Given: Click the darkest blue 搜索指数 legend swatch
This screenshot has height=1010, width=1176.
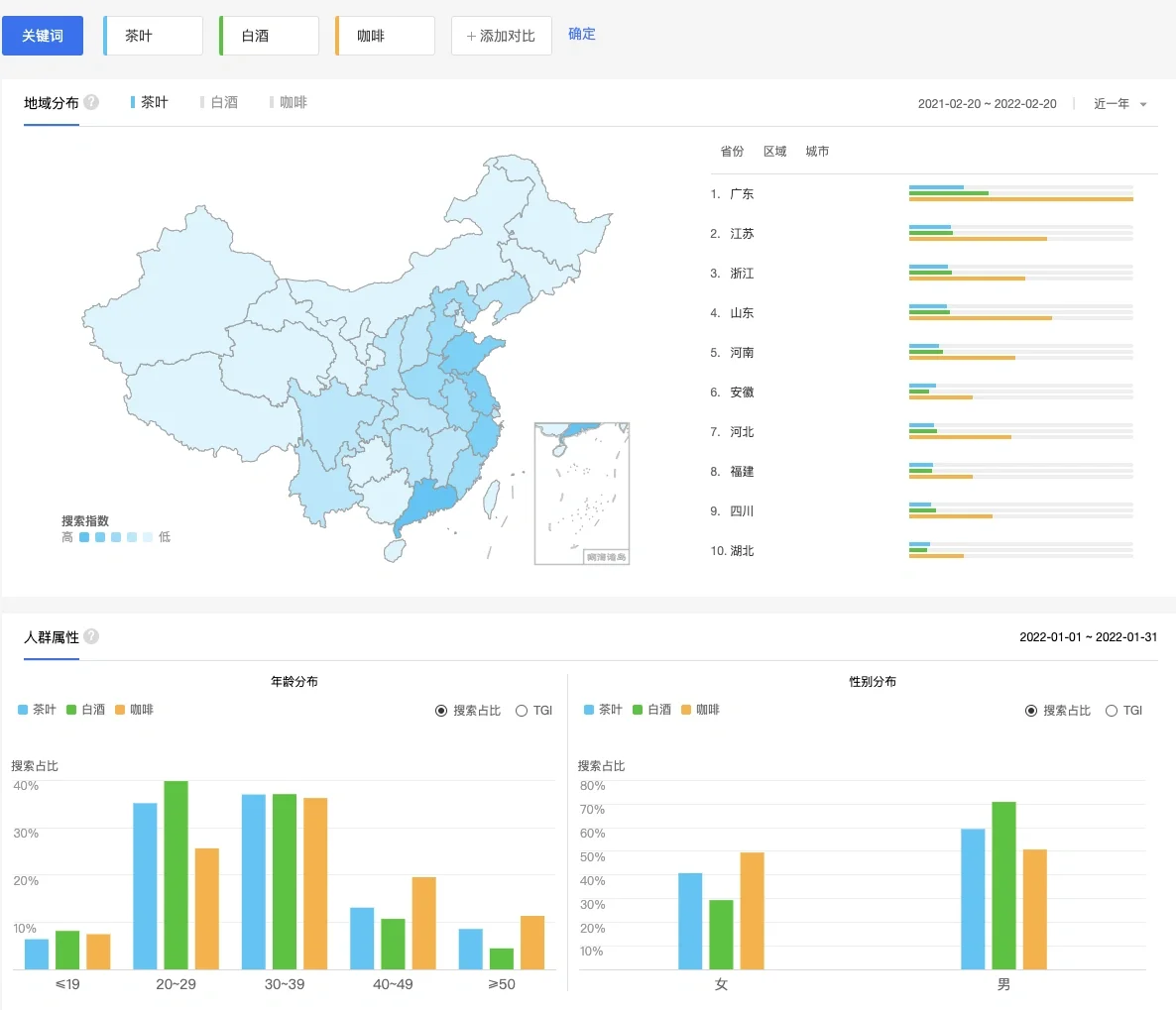Looking at the screenshot, I should (84, 537).
